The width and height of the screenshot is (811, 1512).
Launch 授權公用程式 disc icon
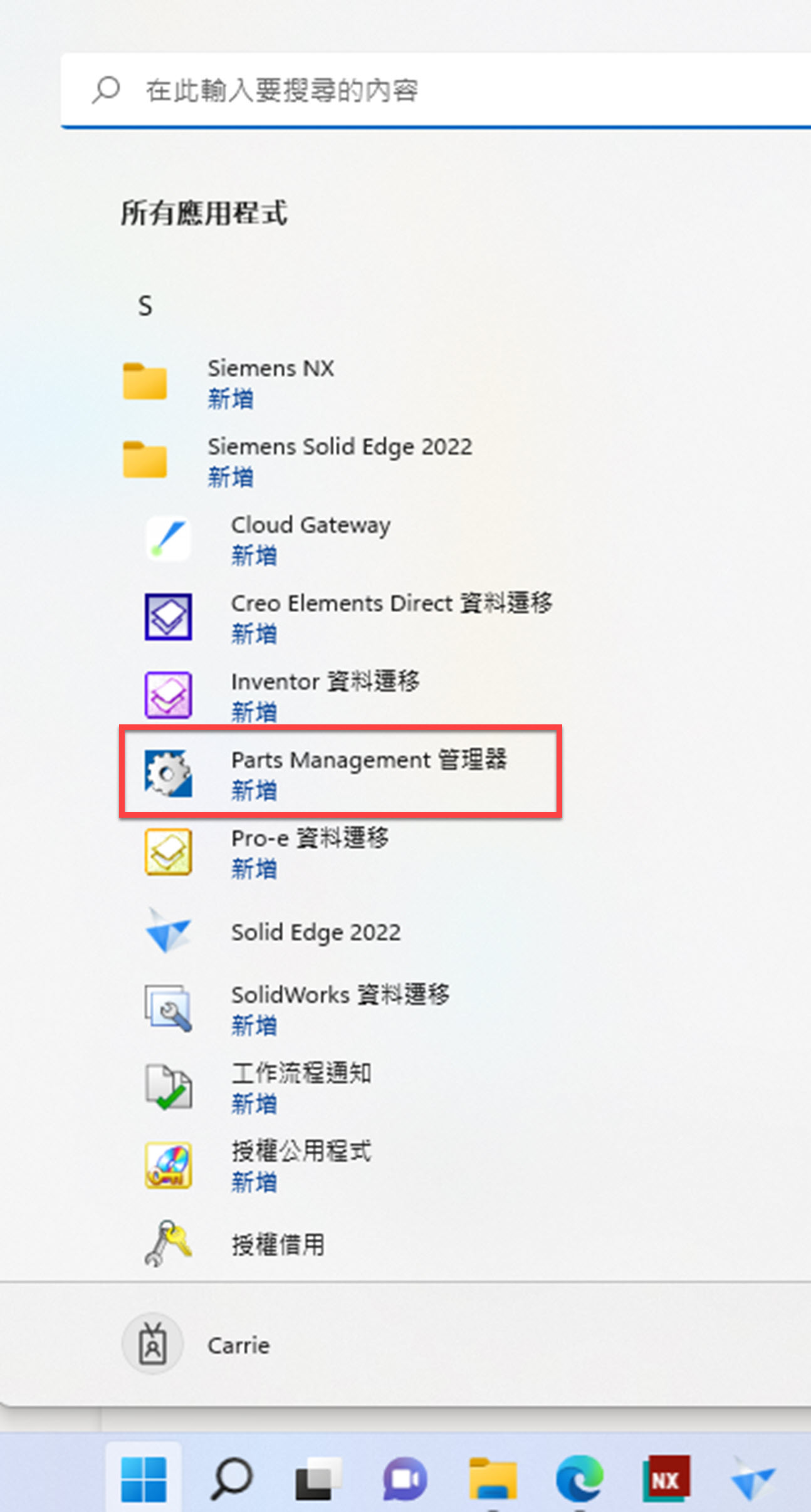click(x=168, y=1165)
